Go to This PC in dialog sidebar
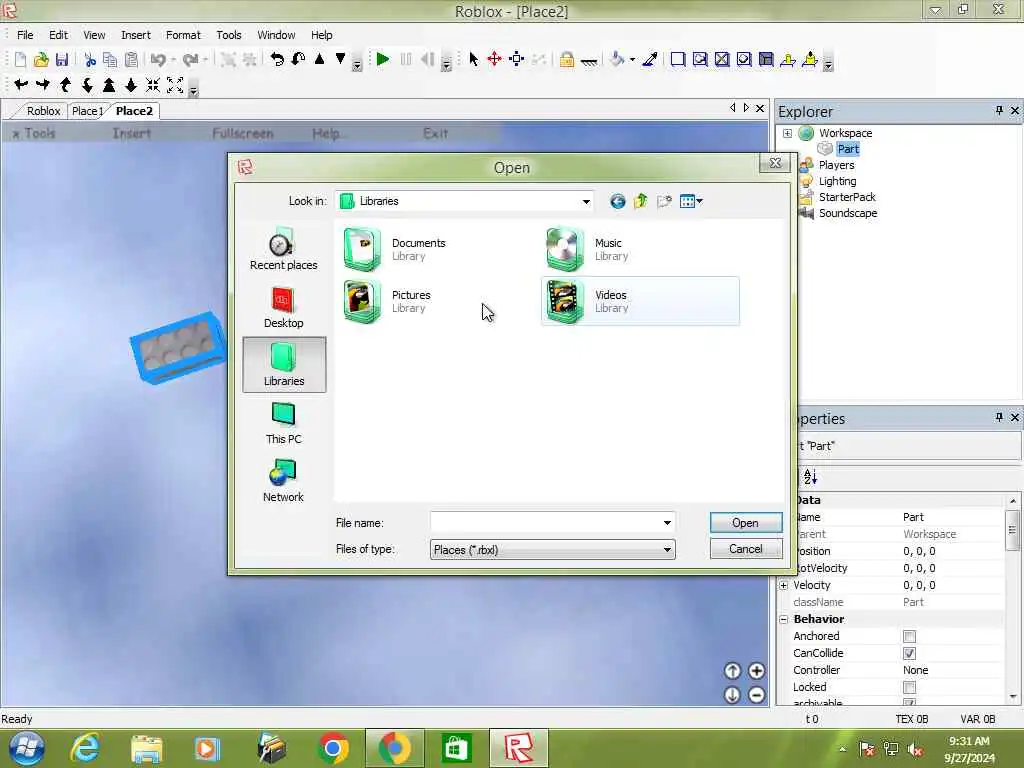Image resolution: width=1024 pixels, height=768 pixels. [x=283, y=423]
